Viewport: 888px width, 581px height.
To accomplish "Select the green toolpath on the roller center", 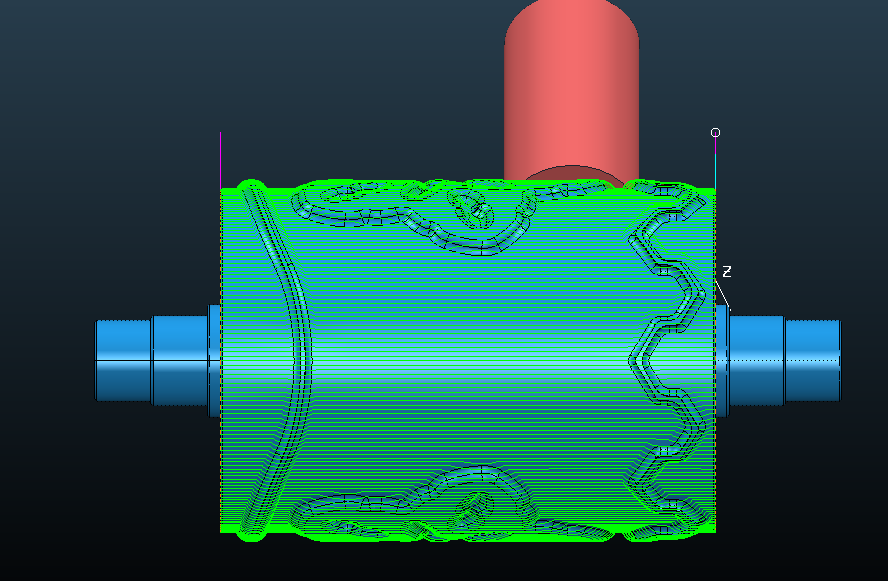I will point(468,361).
